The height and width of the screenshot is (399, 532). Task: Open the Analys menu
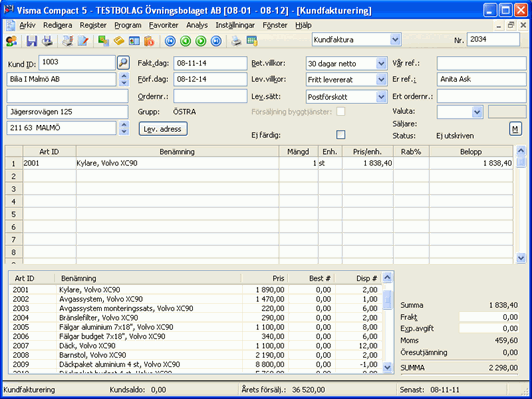click(197, 25)
